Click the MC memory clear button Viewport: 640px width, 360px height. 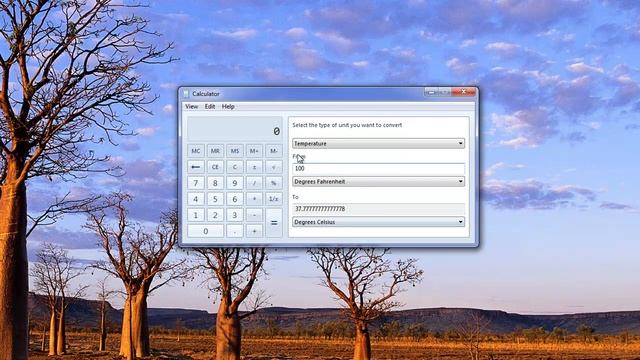pos(196,151)
